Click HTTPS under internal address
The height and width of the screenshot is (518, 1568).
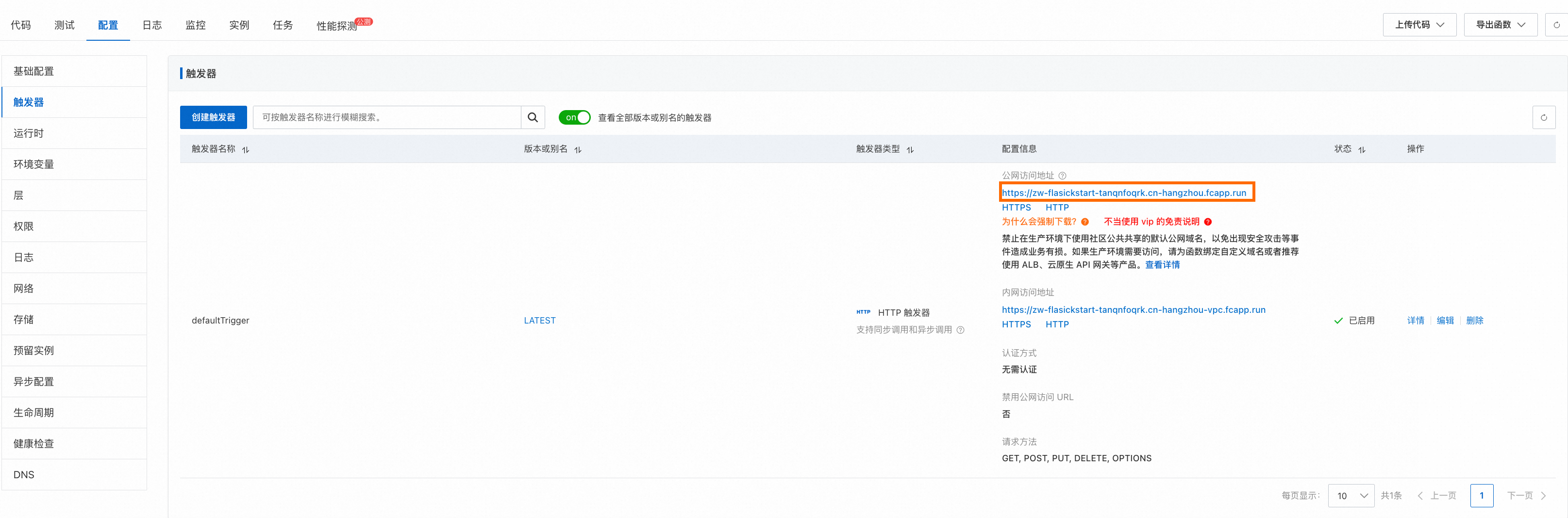[1017, 324]
